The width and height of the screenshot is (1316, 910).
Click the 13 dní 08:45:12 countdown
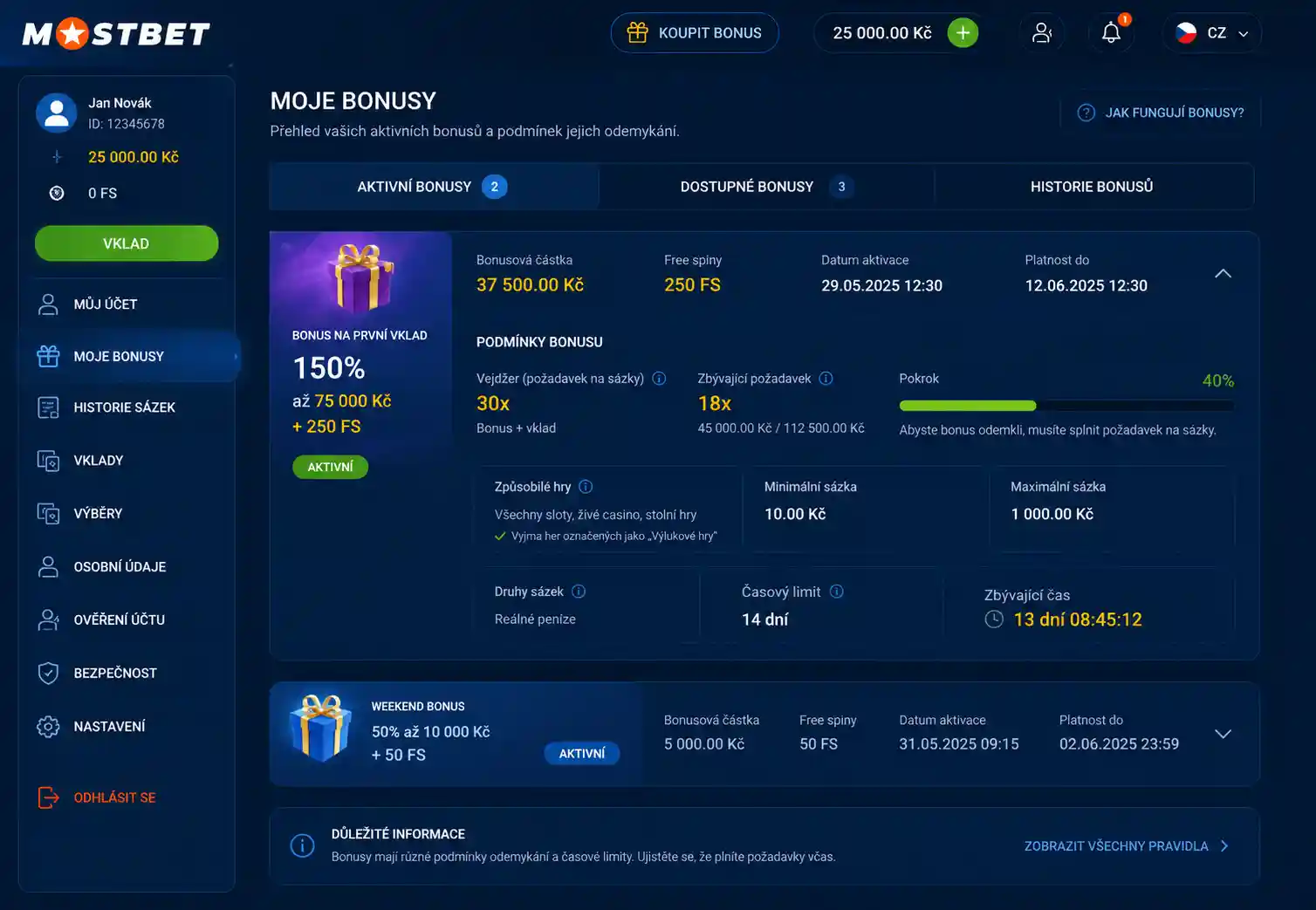click(1078, 619)
